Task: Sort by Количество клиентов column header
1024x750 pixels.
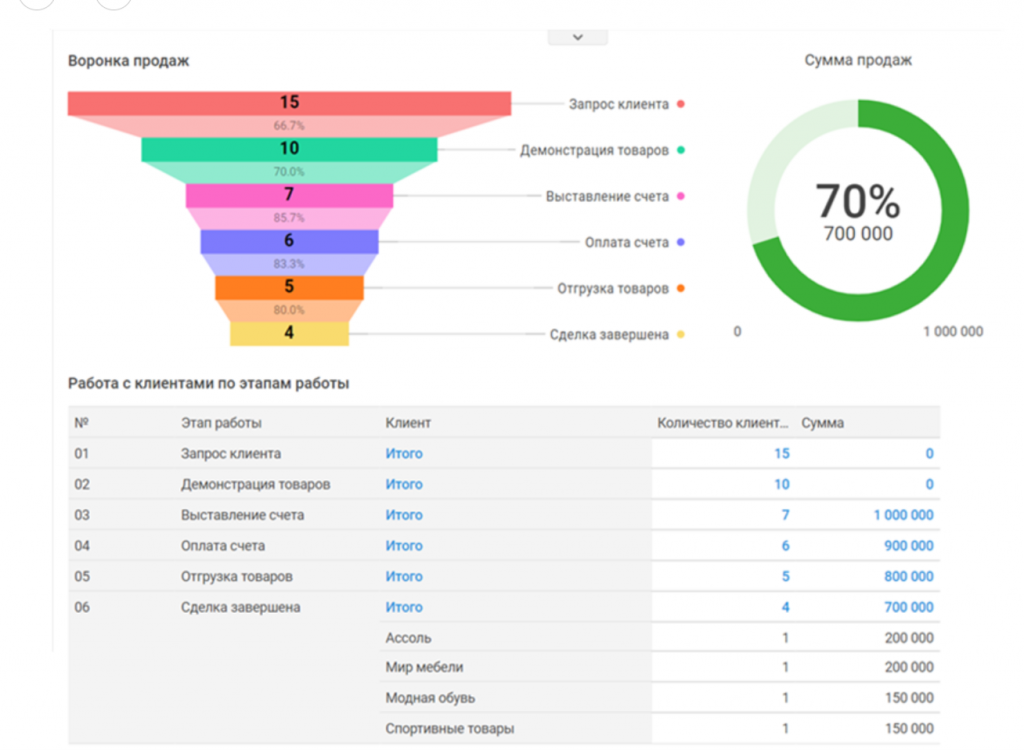Action: [722, 423]
